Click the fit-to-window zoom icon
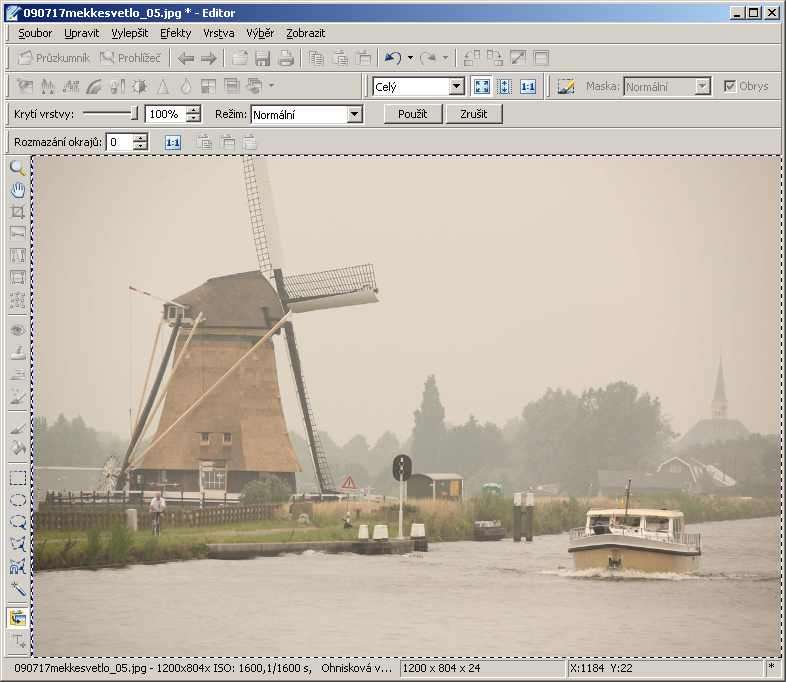 coord(482,87)
